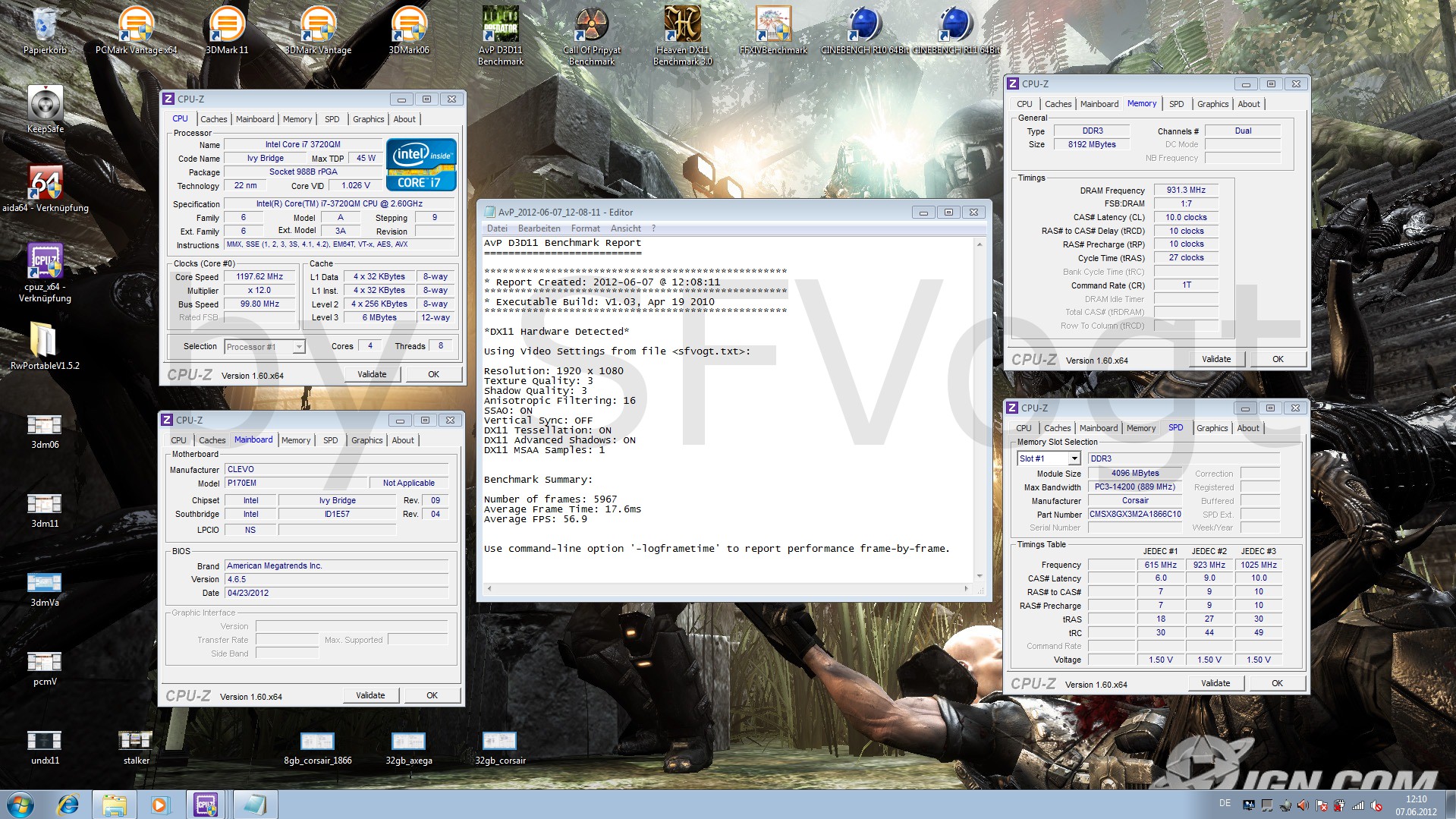Image resolution: width=1456 pixels, height=819 pixels.
Task: Open Graphics tab in Mainboard CPU-Z window
Action: coord(366,440)
